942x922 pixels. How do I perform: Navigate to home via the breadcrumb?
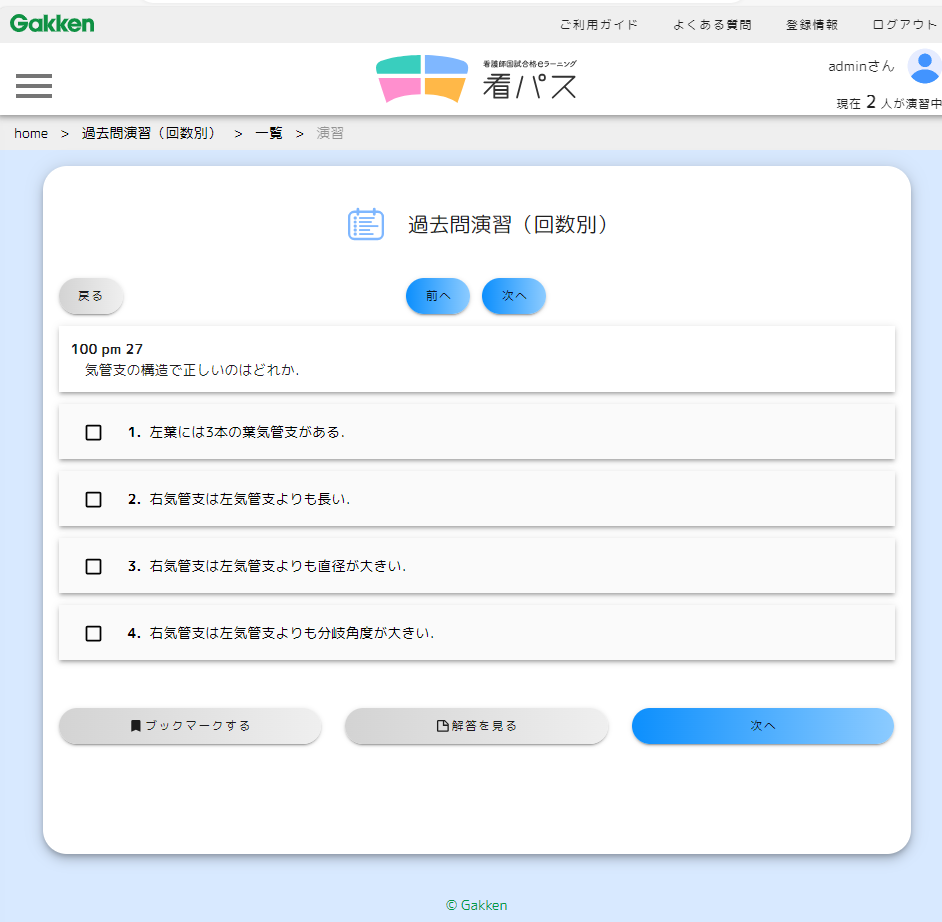tap(30, 133)
